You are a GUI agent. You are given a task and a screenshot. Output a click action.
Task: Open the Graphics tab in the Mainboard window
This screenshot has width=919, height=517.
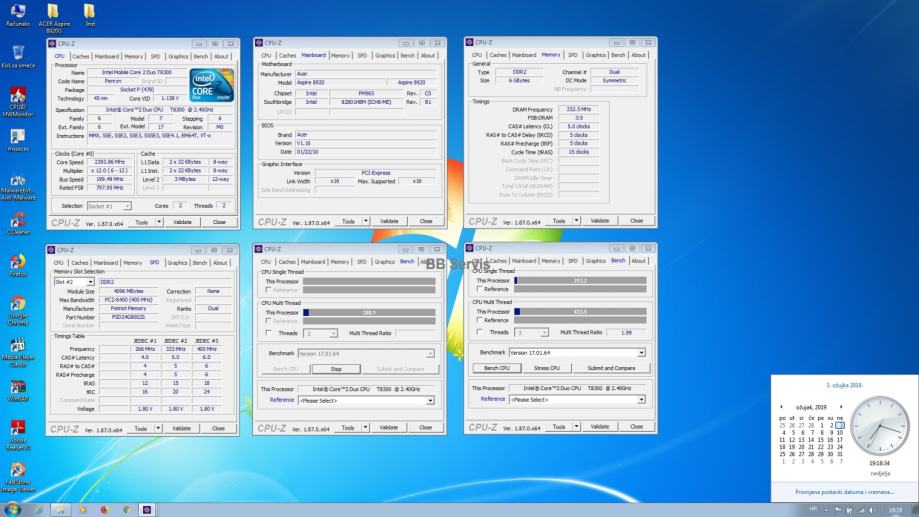385,55
